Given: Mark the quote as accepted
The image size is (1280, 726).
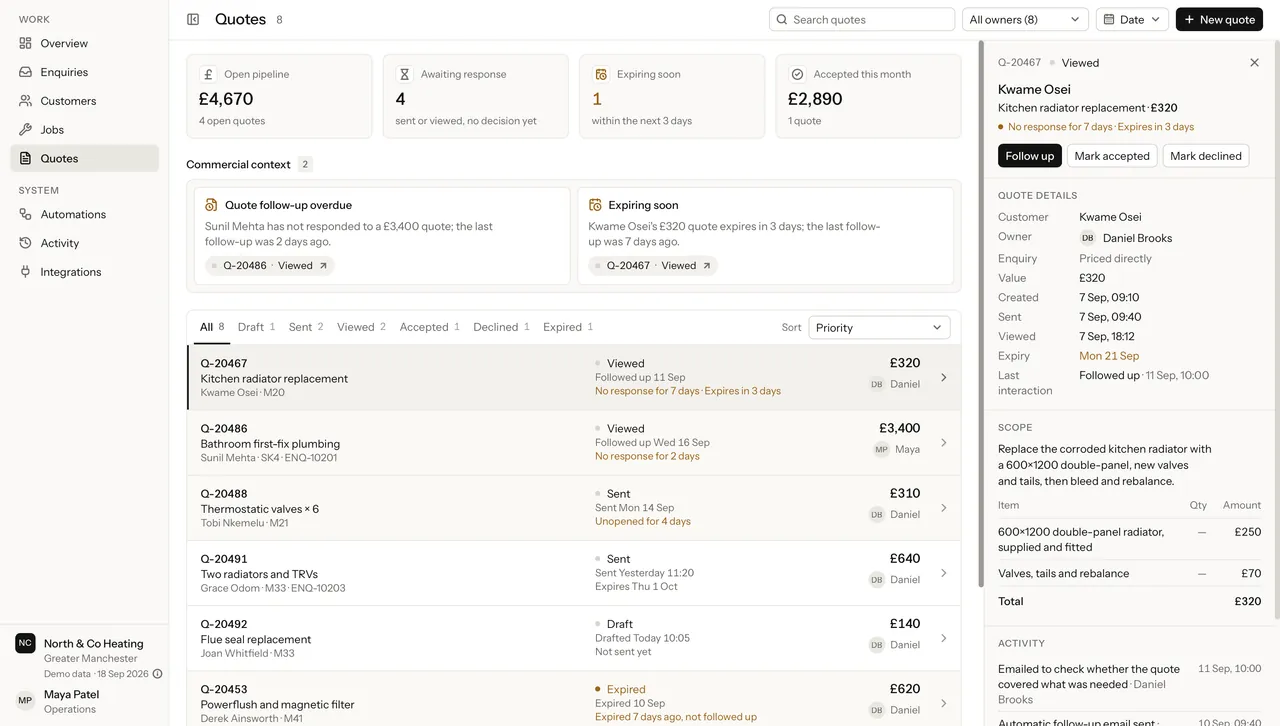Looking at the screenshot, I should click(x=1112, y=156).
